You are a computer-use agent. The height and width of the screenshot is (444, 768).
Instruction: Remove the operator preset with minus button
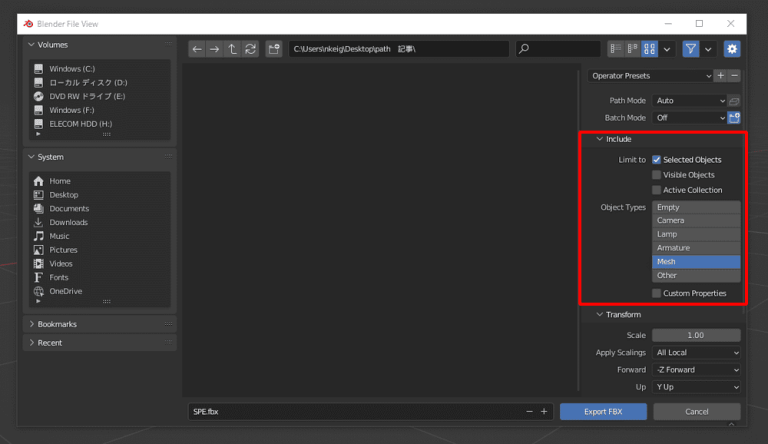(735, 76)
